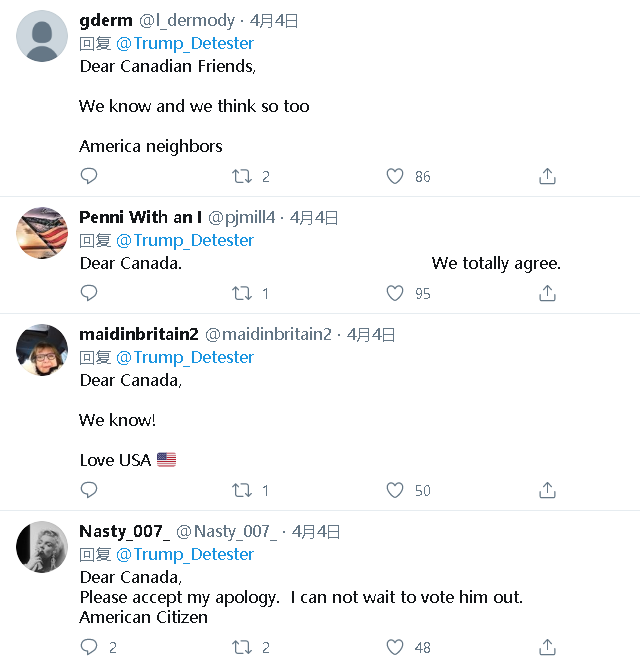The width and height of the screenshot is (640, 665).
Task: Share gderm's tweet
Action: pos(547,176)
